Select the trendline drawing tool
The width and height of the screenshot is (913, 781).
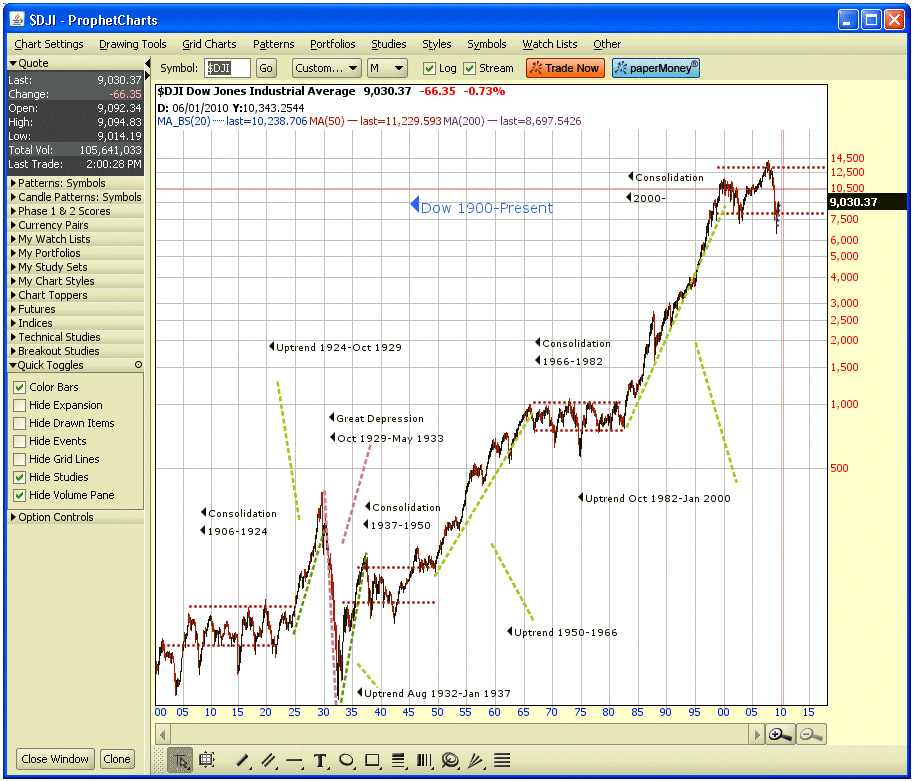click(x=243, y=760)
